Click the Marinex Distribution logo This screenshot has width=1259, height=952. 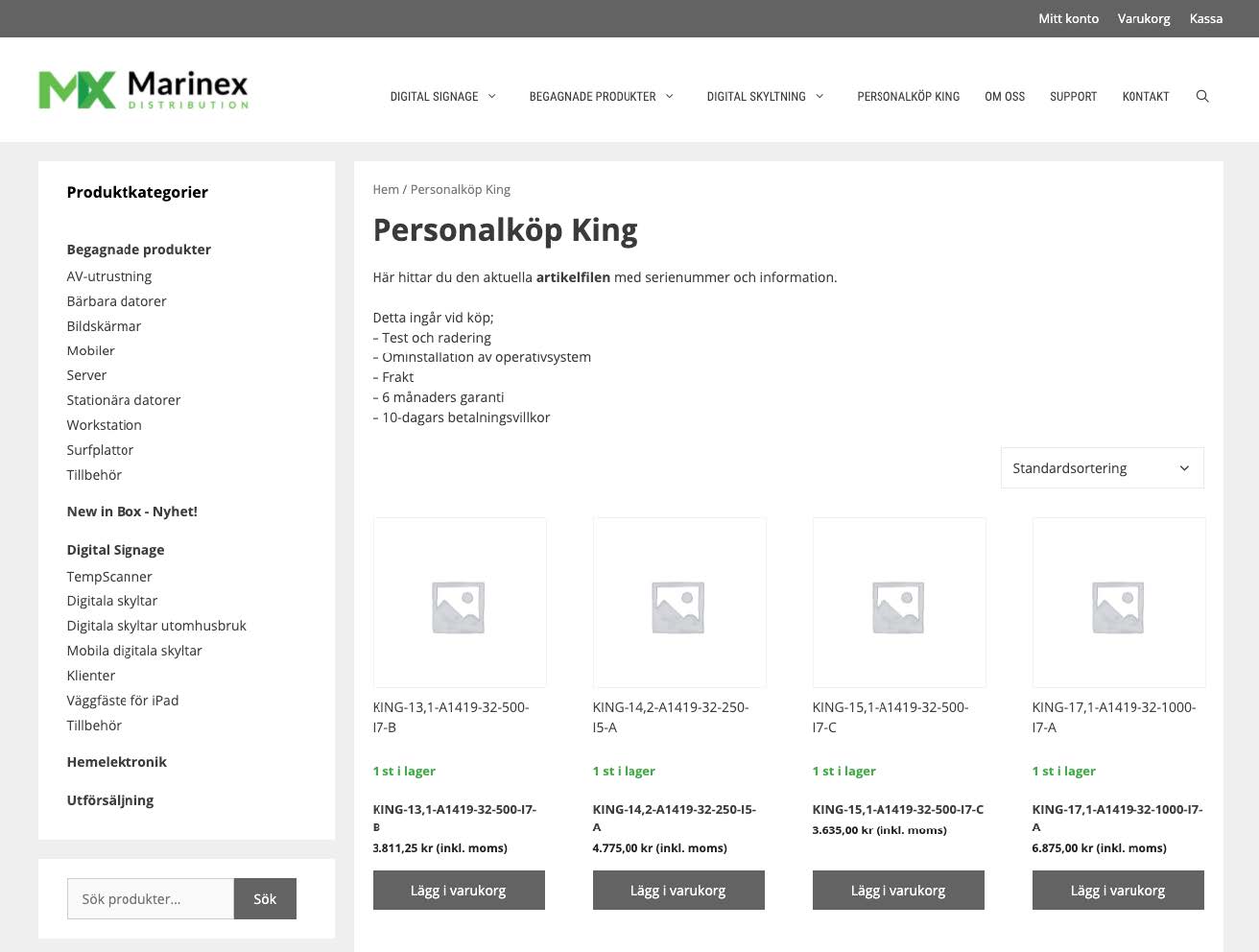[143, 90]
